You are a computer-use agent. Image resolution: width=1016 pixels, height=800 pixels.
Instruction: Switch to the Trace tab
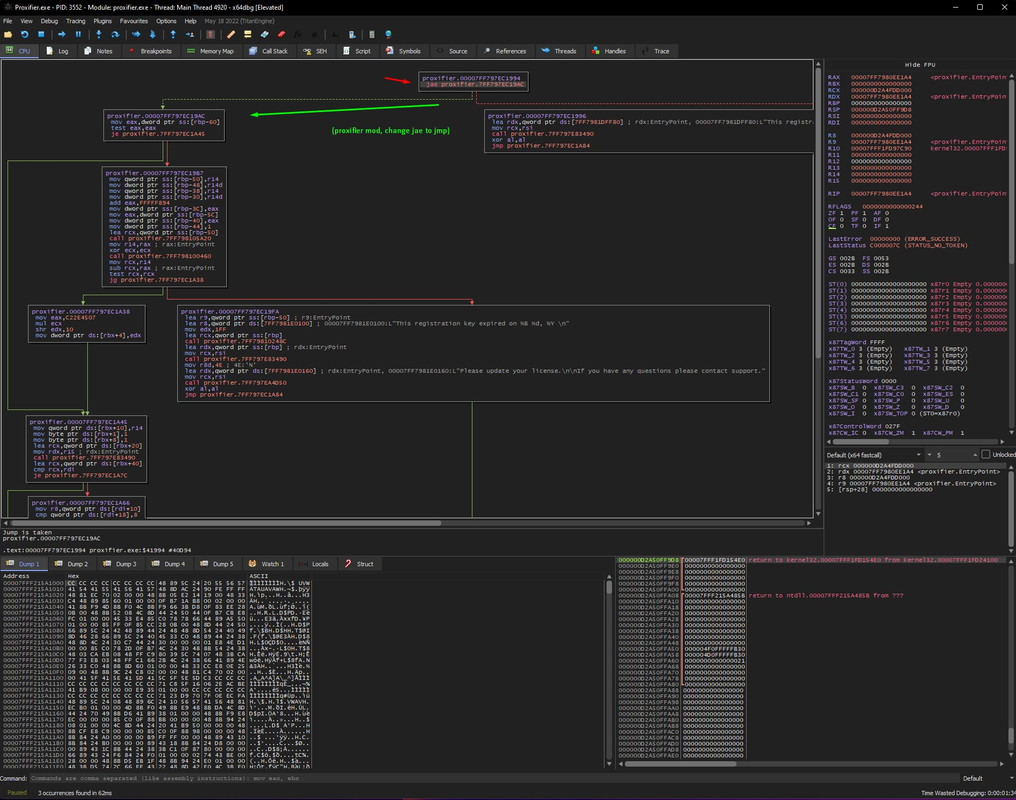point(656,51)
